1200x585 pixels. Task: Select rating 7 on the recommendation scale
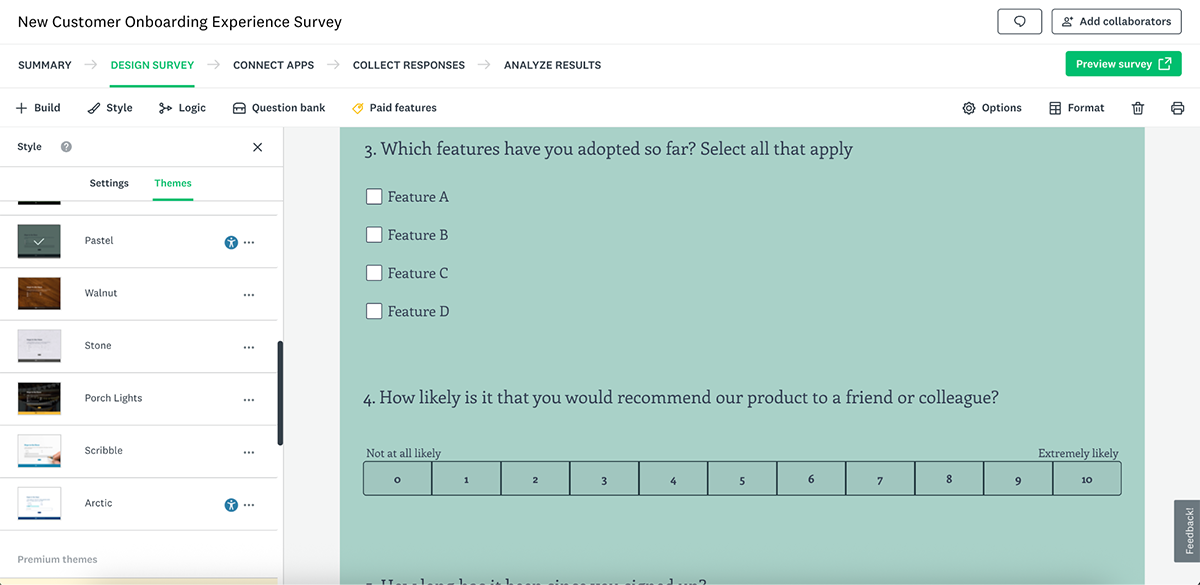click(880, 478)
